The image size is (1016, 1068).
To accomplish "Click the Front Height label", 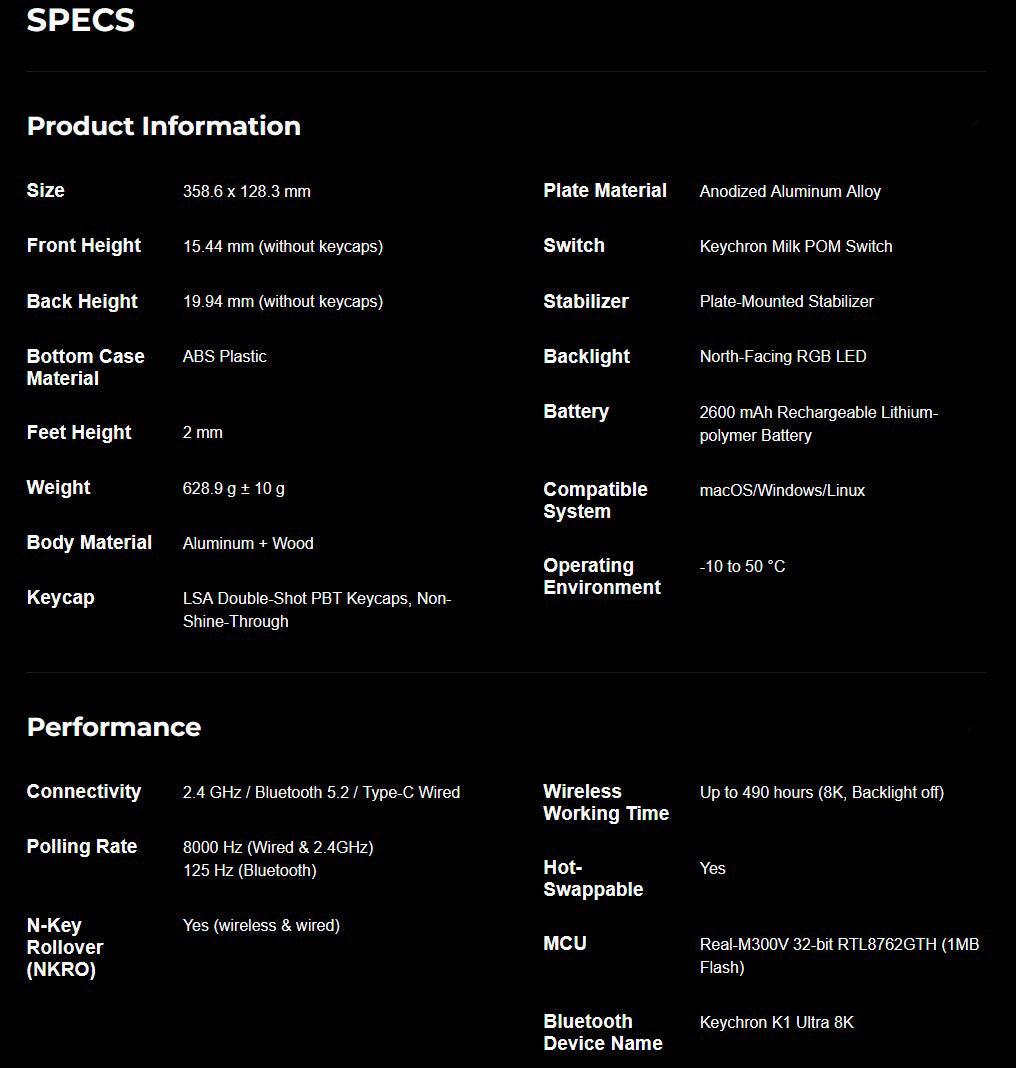I will coord(84,245).
